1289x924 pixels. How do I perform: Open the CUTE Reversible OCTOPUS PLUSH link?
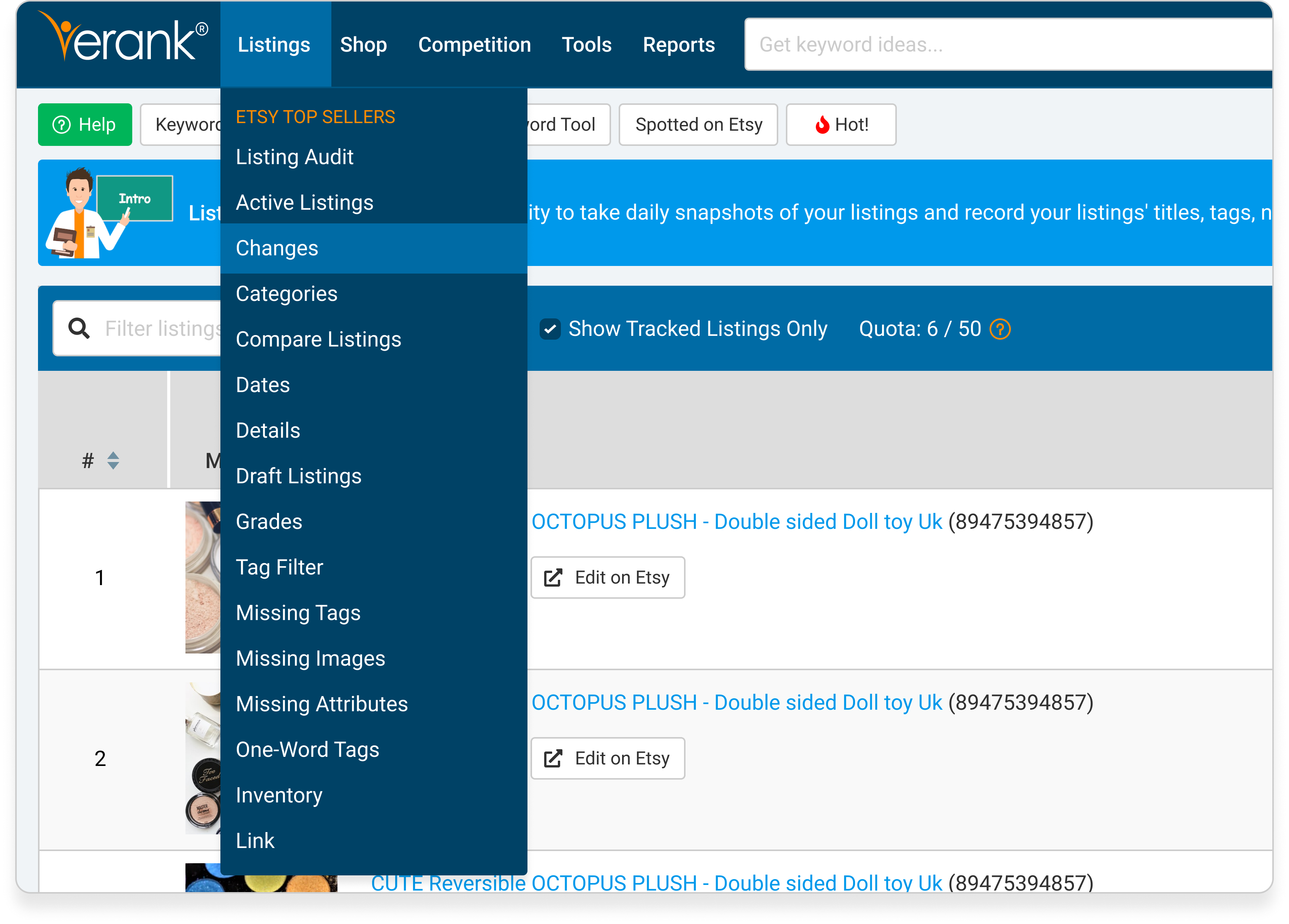coord(656,883)
